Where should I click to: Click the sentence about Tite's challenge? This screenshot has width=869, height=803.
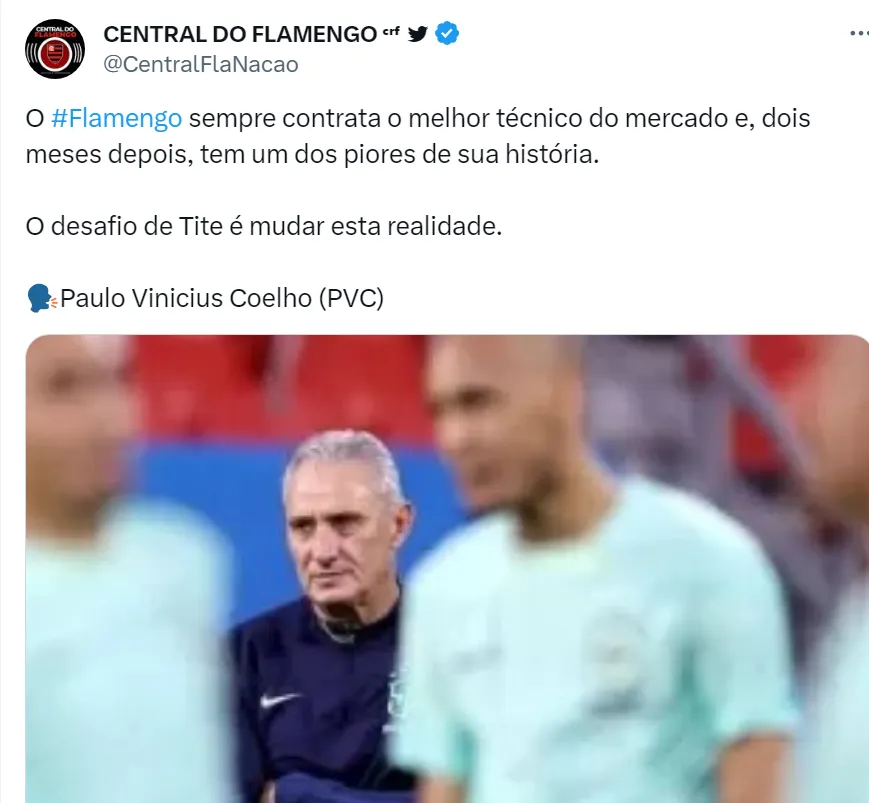[264, 226]
